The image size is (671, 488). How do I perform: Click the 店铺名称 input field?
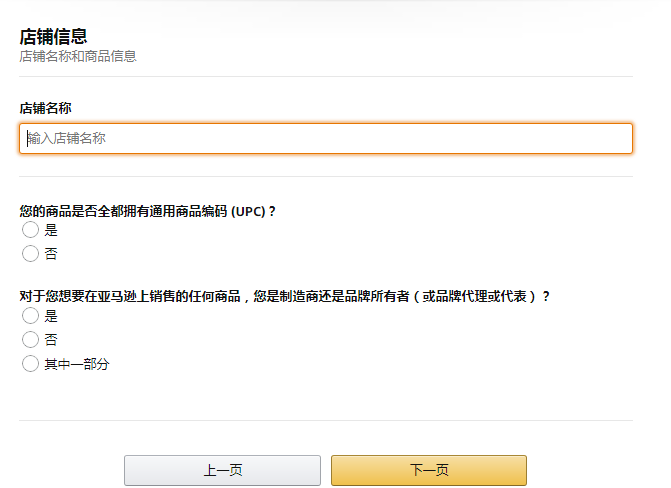325,139
